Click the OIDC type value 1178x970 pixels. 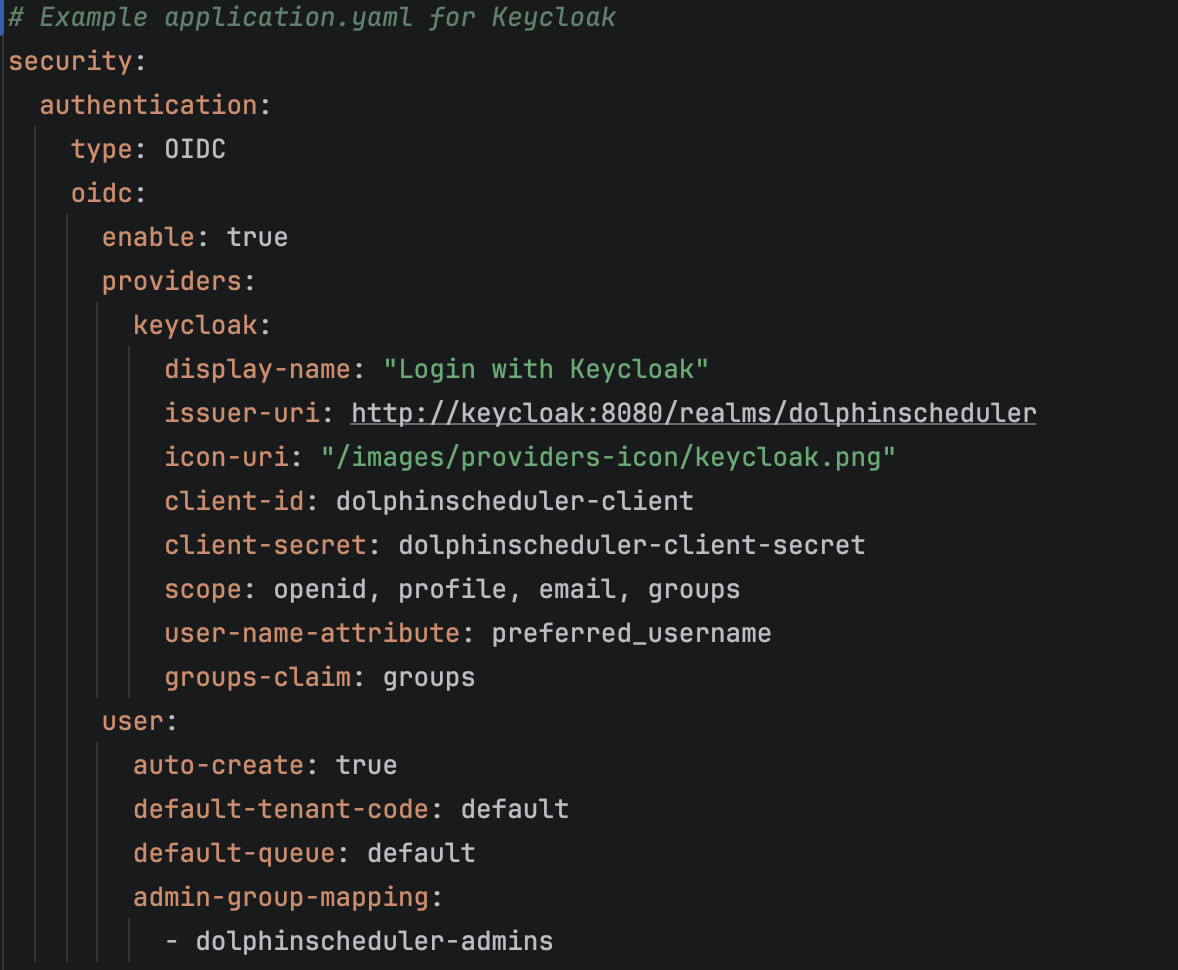[x=195, y=149]
